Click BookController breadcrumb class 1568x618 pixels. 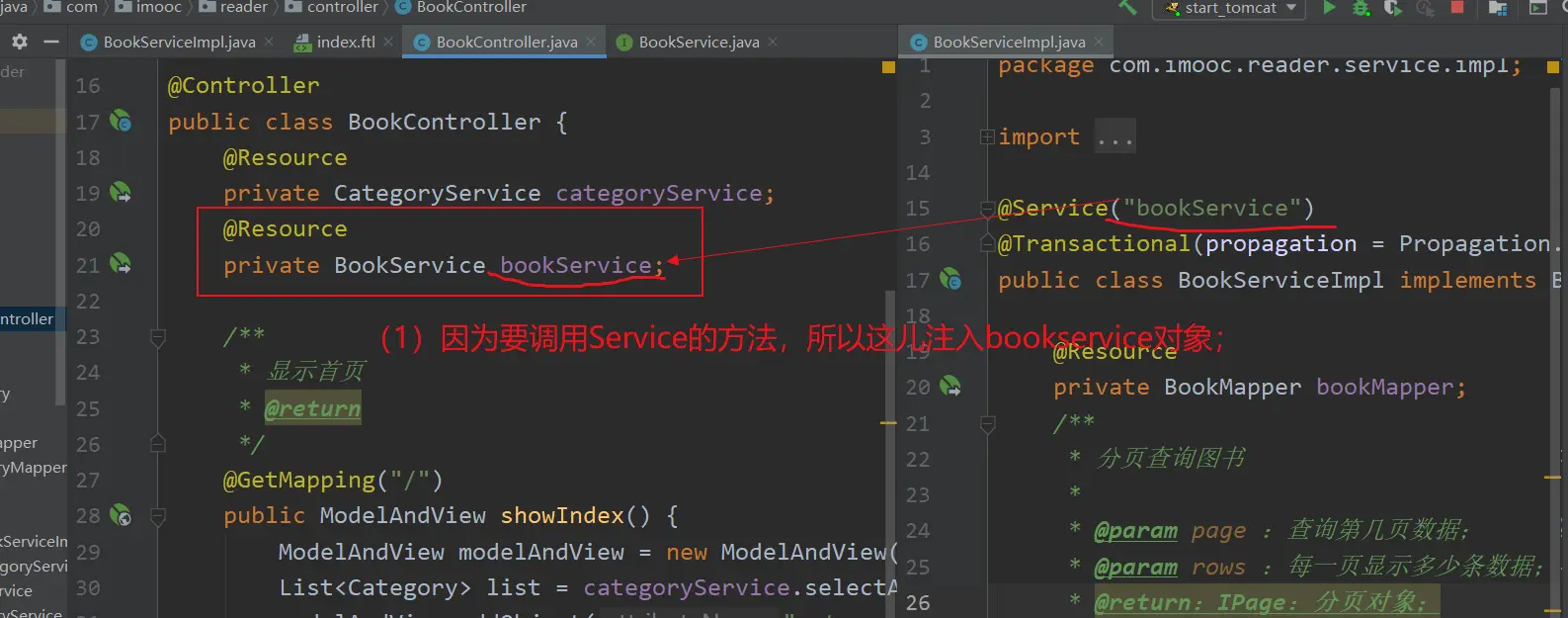coord(461,7)
